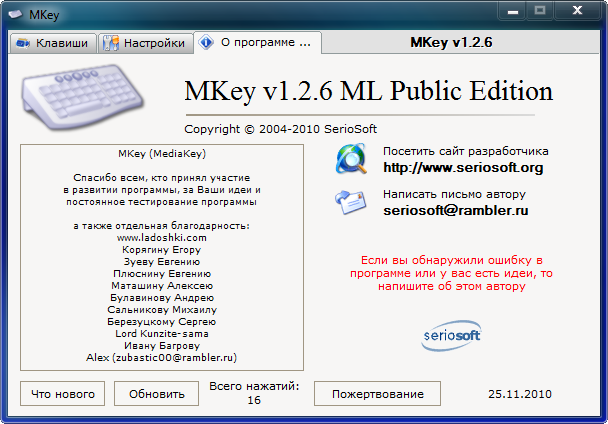Click the text www.ladoshki.com
Viewport: 608px width, 424px height.
[162, 237]
